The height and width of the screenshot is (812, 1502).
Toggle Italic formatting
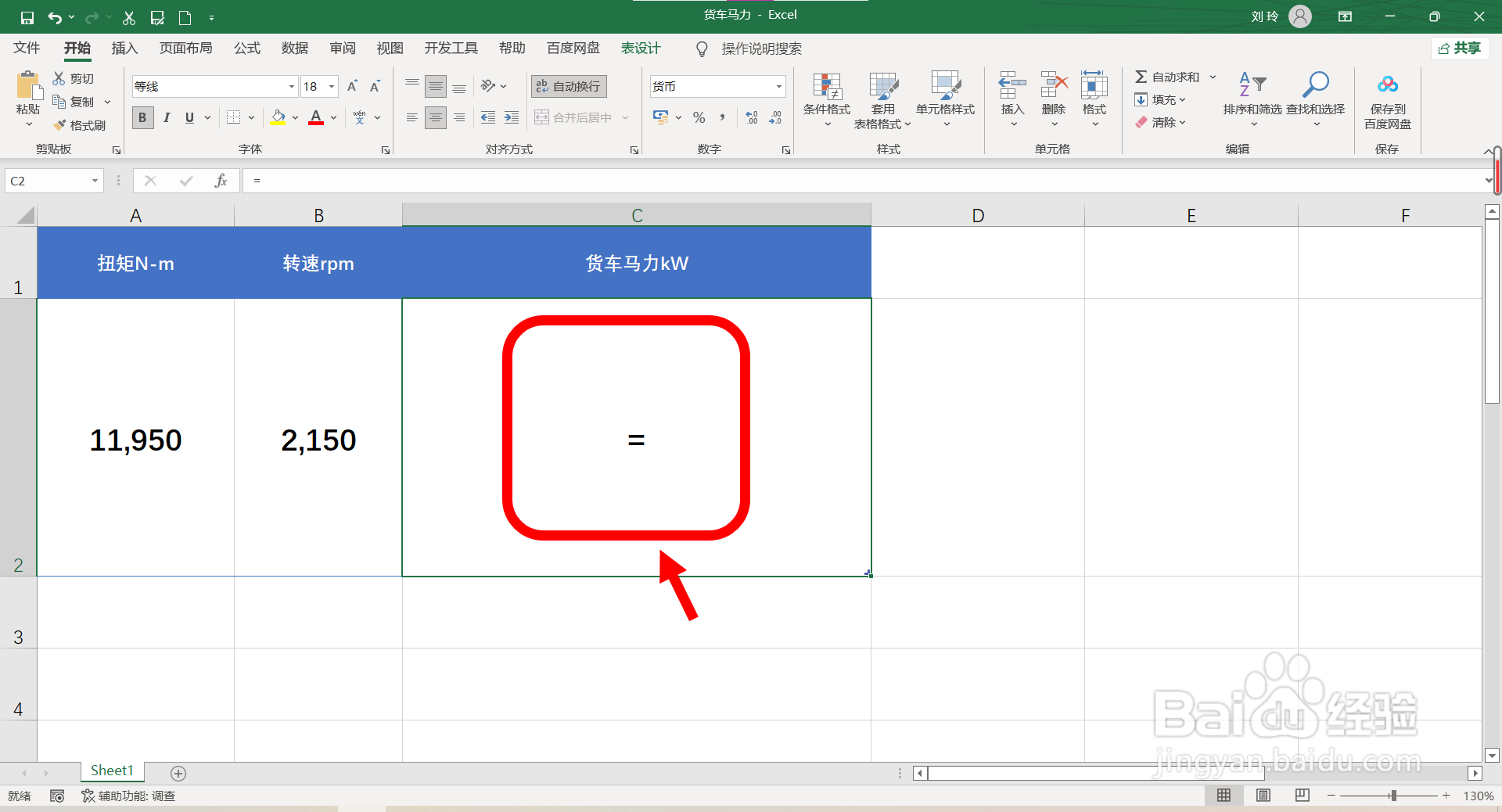(x=167, y=117)
